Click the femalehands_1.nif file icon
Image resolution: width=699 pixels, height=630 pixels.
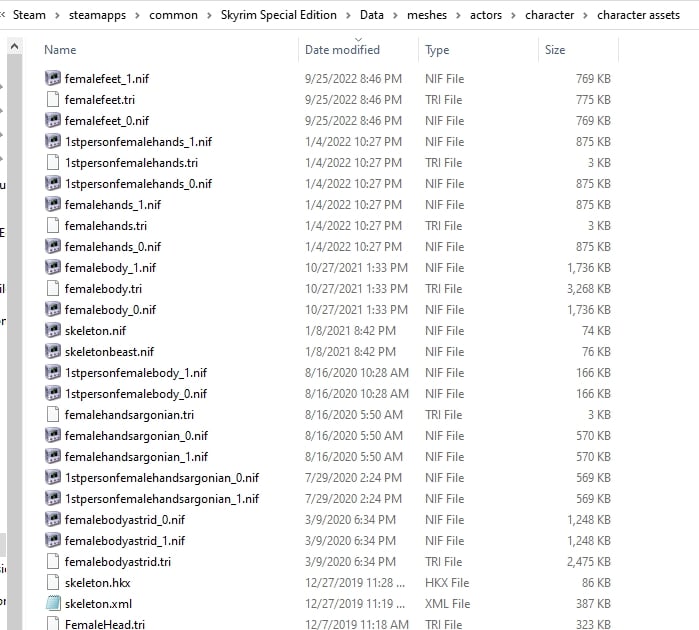53,204
